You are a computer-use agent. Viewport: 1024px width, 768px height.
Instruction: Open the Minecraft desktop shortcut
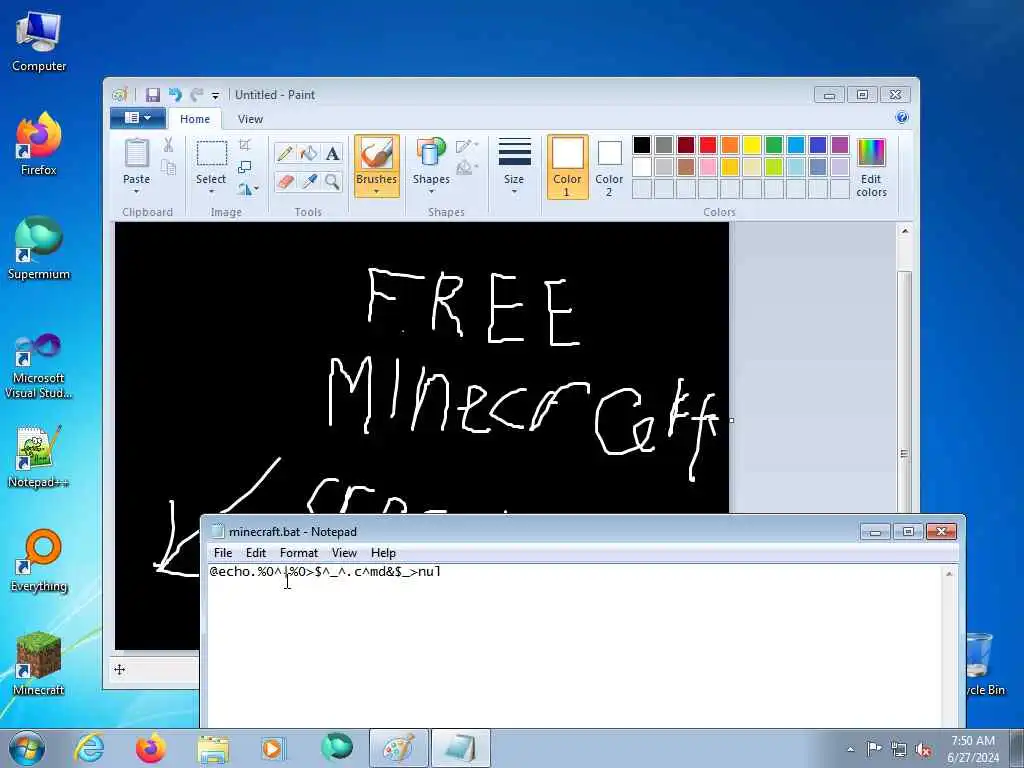39,663
